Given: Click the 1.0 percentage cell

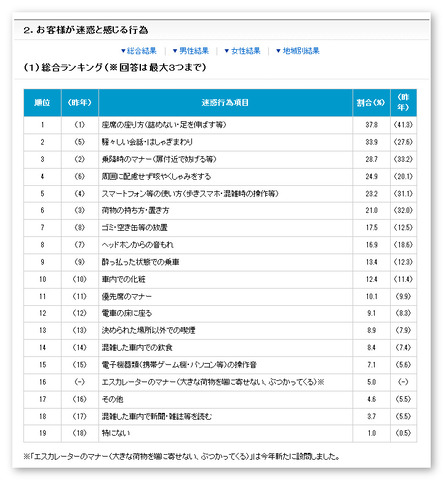Looking at the screenshot, I should pyautogui.click(x=371, y=433).
